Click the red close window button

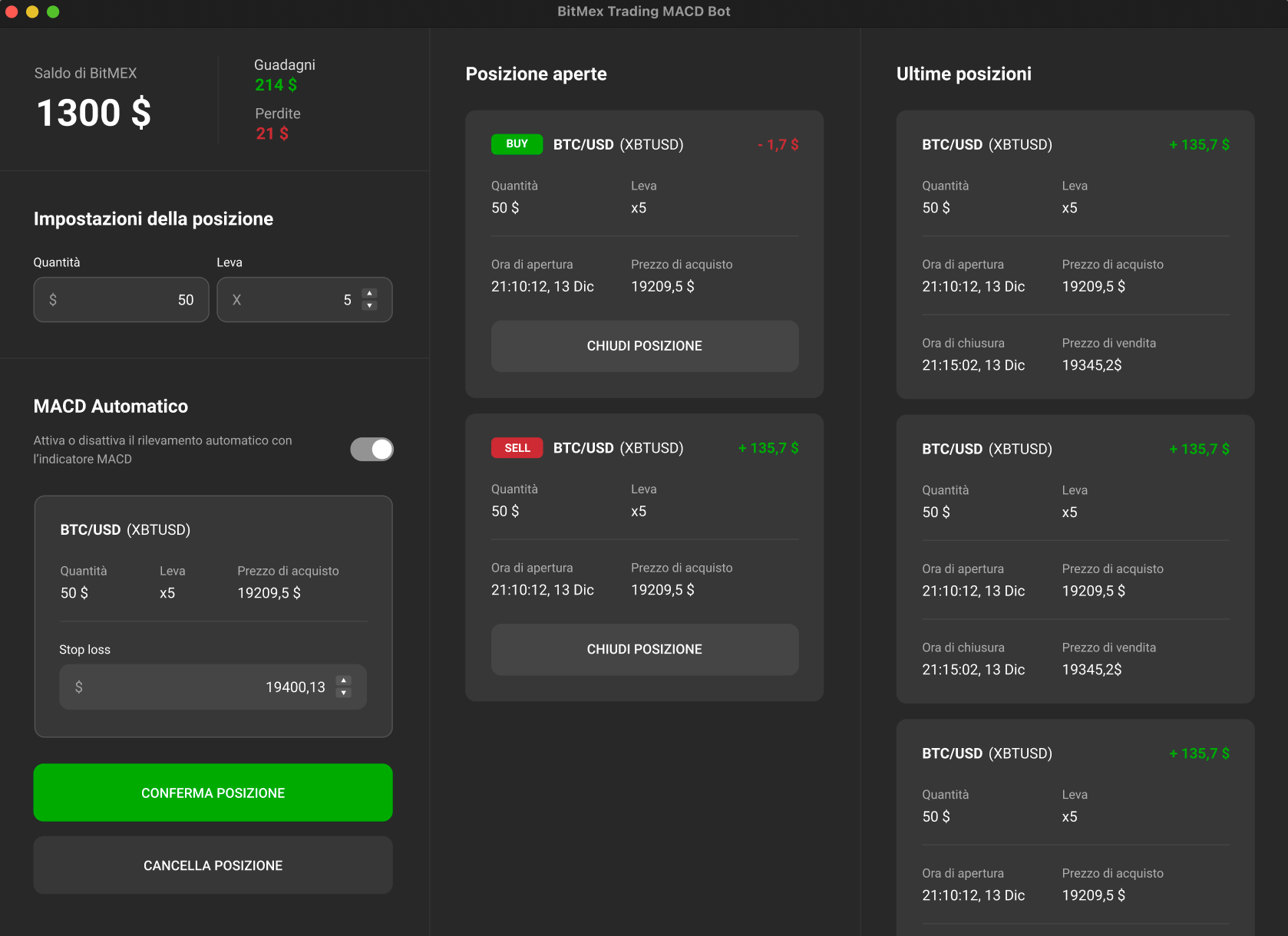[12, 12]
